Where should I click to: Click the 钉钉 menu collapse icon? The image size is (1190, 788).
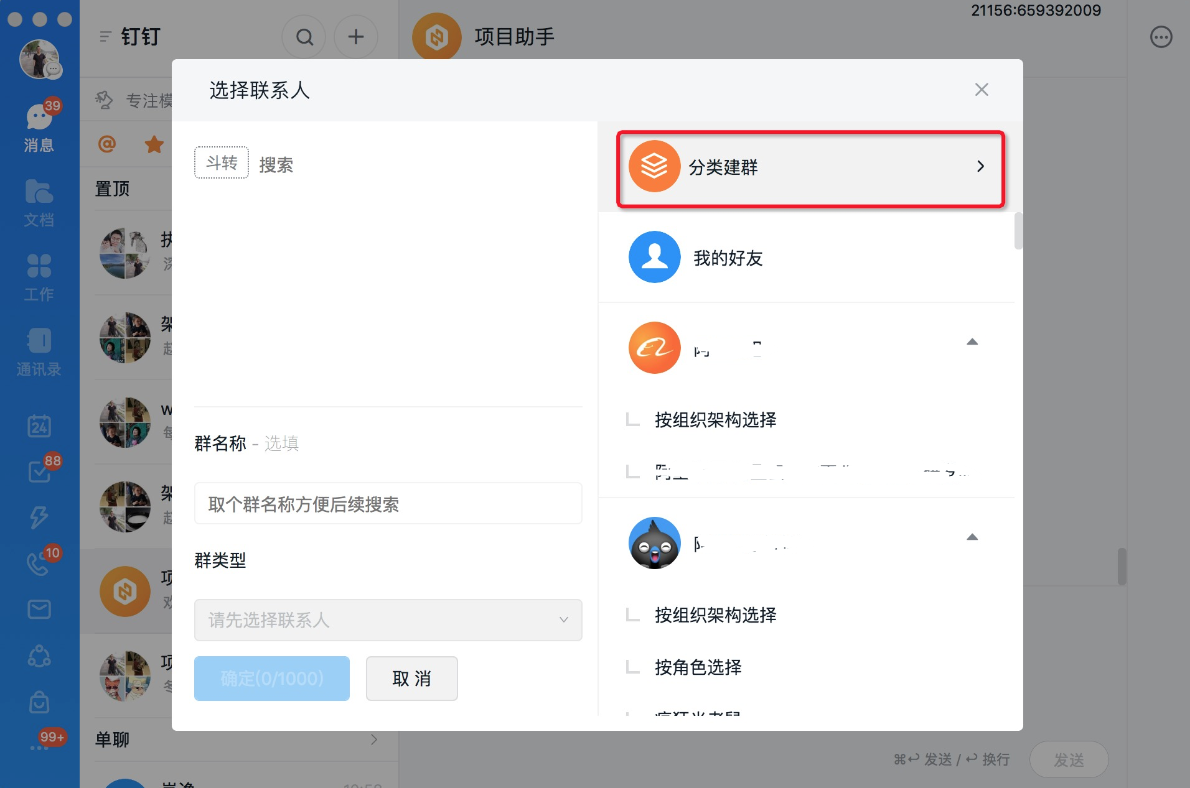pos(105,36)
